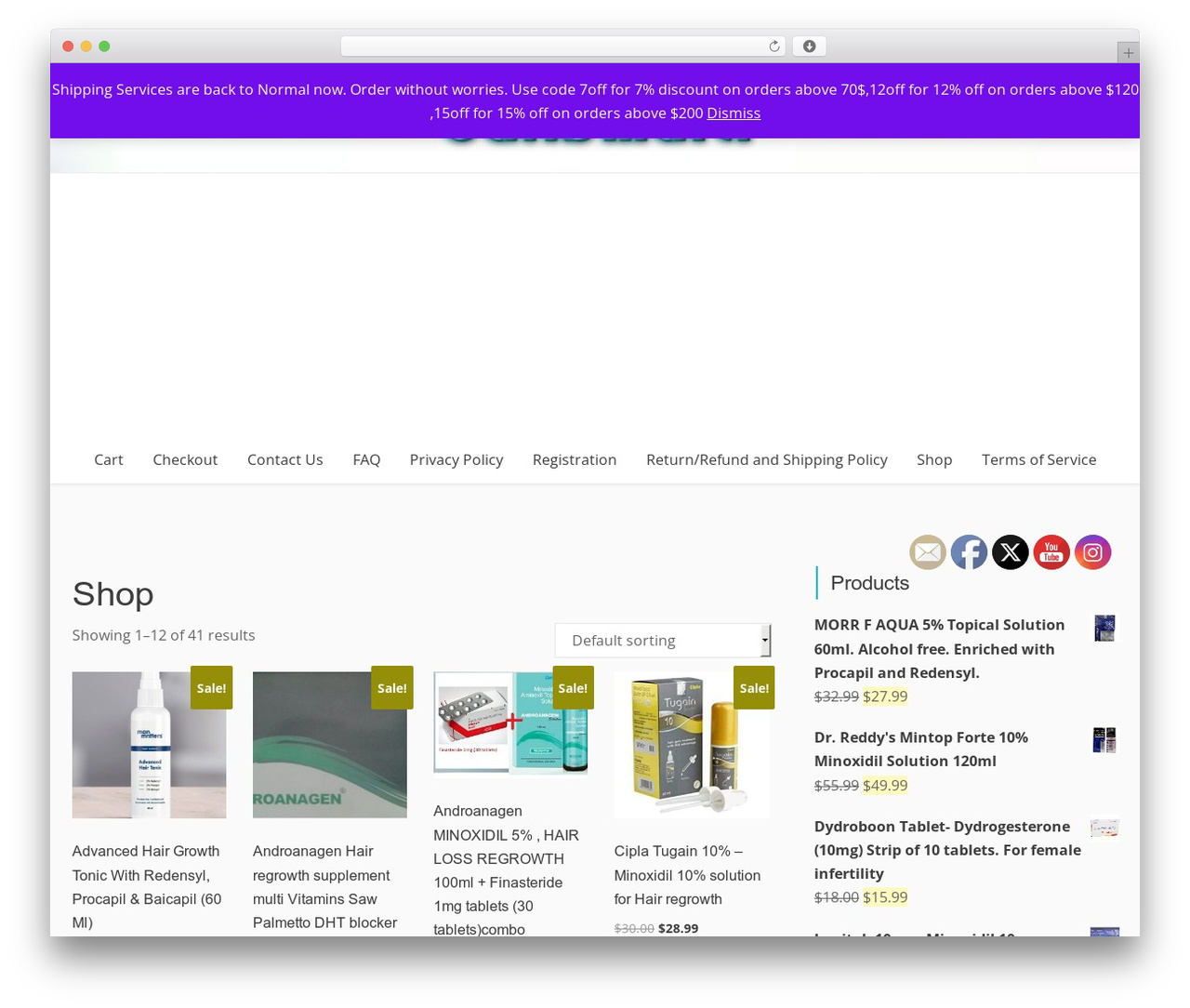
Task: Click the $49.99 Mintop Forte price
Action: [x=885, y=786]
